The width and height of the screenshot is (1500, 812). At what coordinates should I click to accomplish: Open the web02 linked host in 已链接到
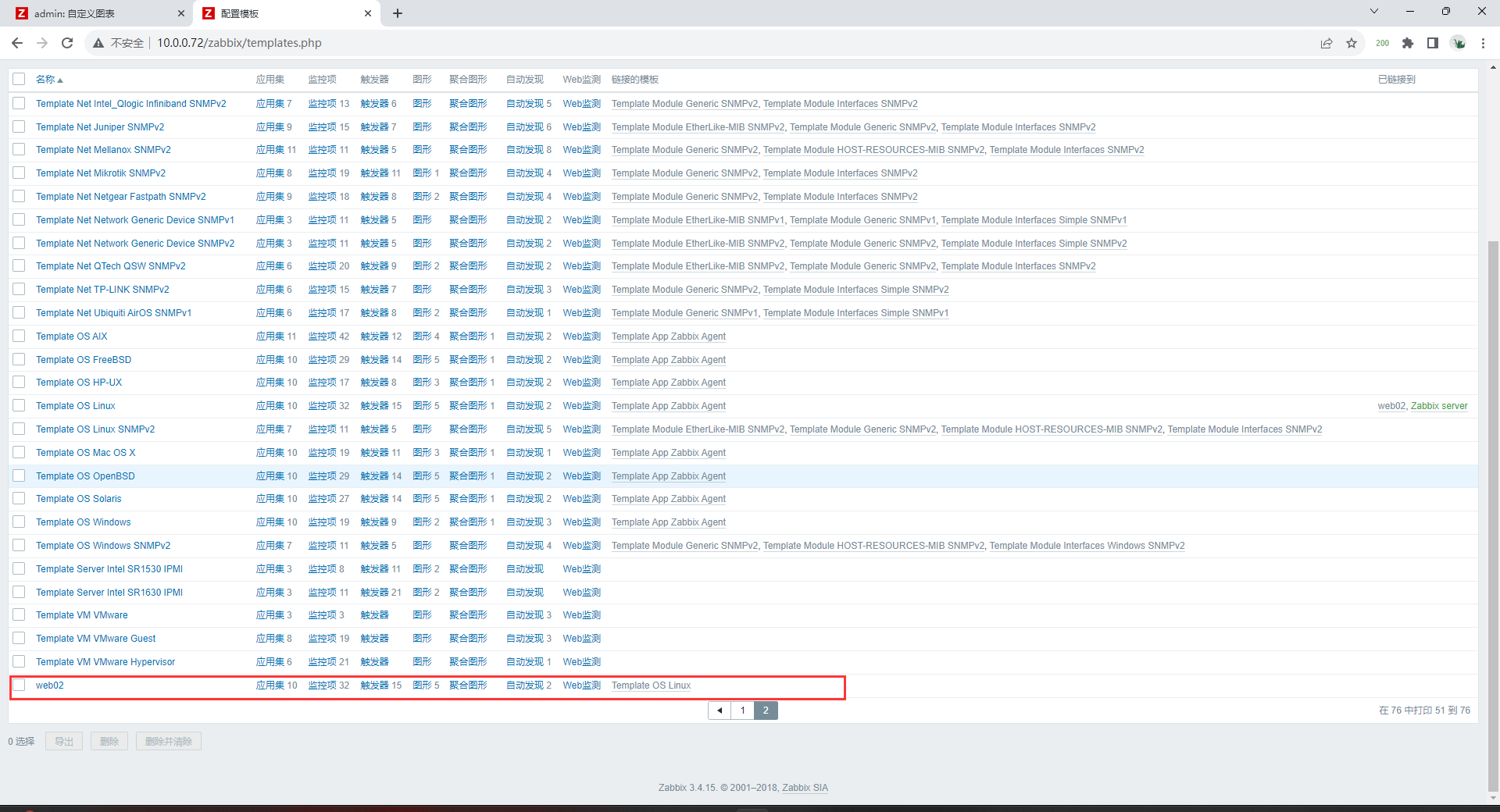(x=1391, y=406)
